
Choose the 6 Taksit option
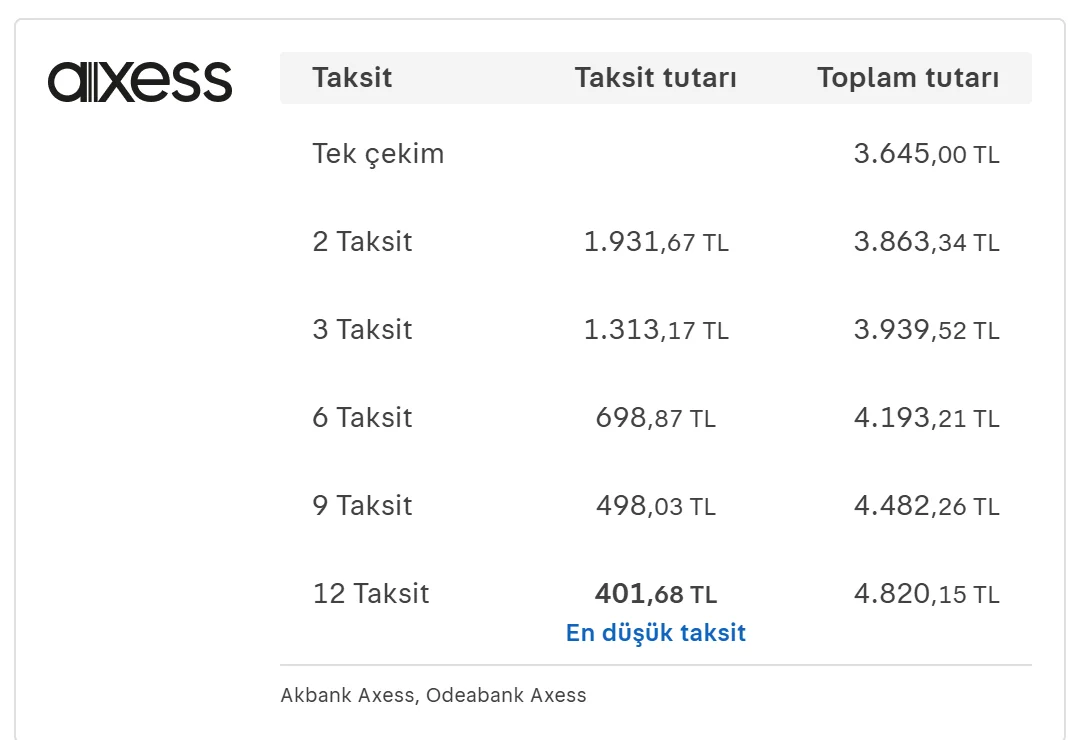point(656,418)
